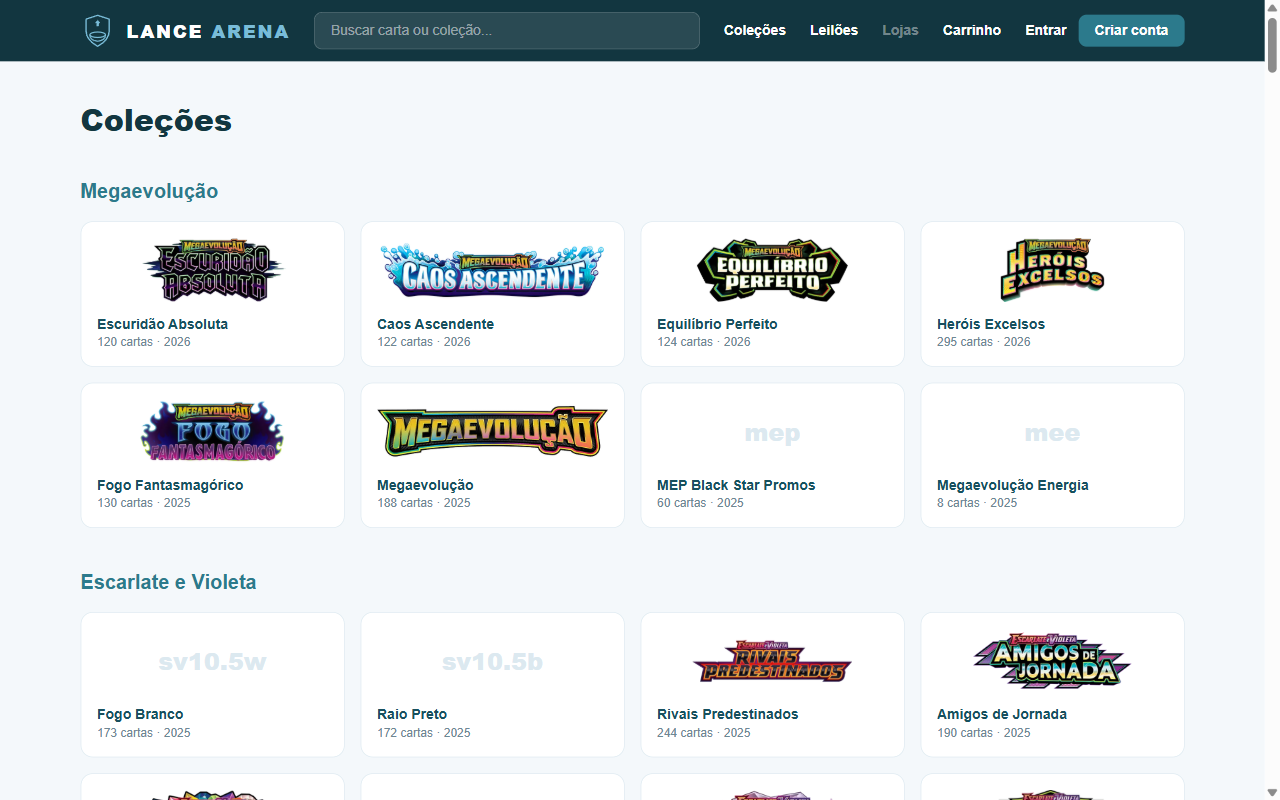Open Megaevolução Energia collection title
The width and height of the screenshot is (1280, 800).
pos(1013,485)
